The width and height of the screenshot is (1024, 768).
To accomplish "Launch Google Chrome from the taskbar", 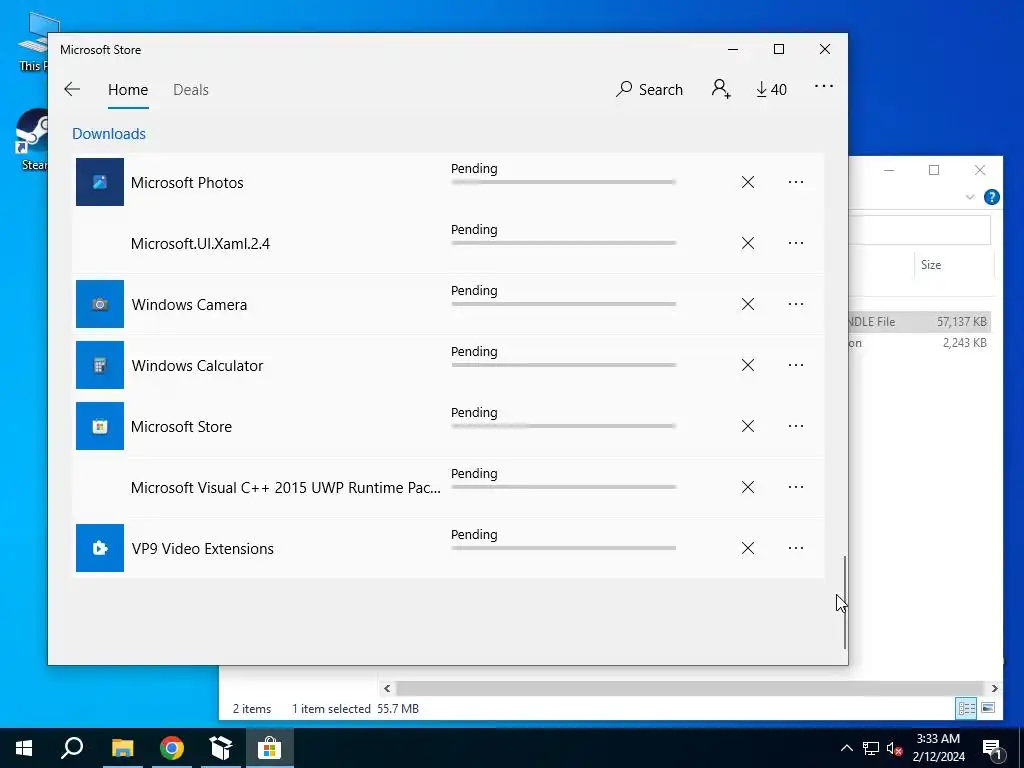I will point(172,748).
